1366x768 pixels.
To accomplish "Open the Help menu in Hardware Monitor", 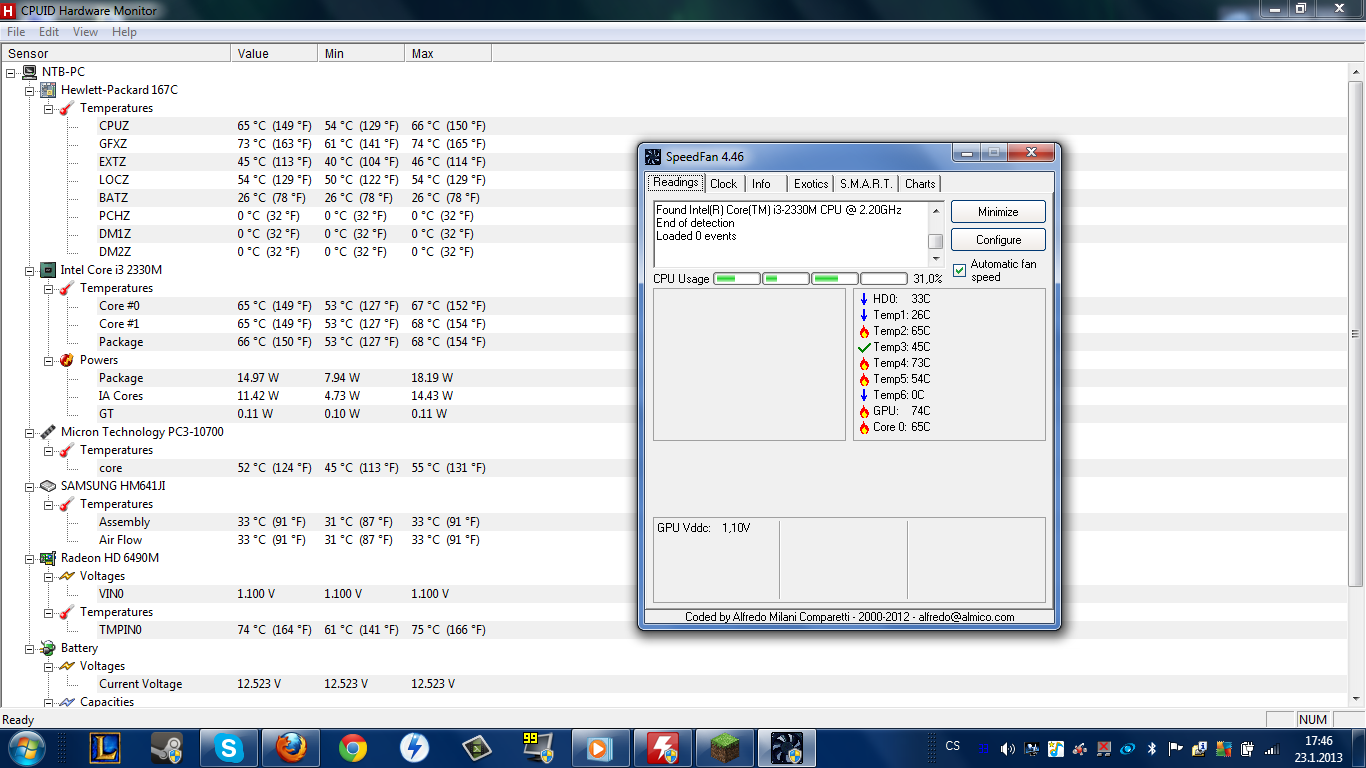I will [124, 32].
